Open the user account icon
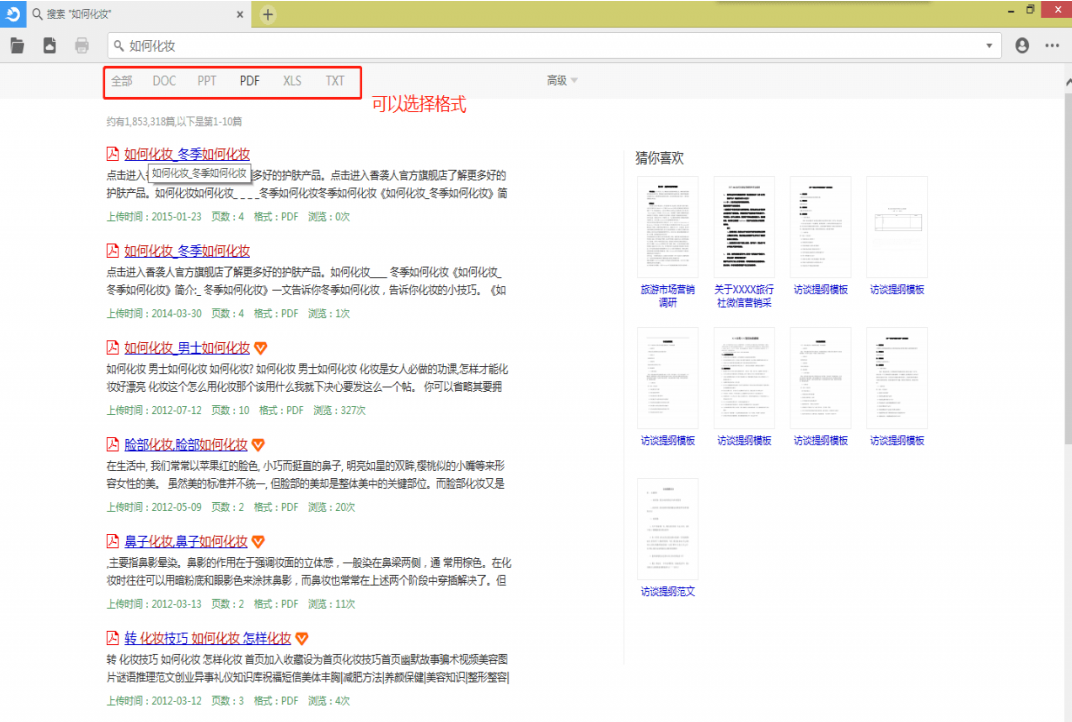 [x=1021, y=46]
